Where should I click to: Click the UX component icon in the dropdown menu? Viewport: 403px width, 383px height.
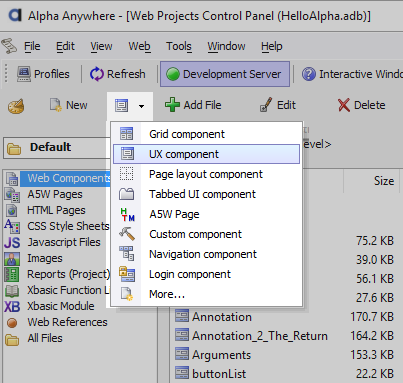pos(127,154)
